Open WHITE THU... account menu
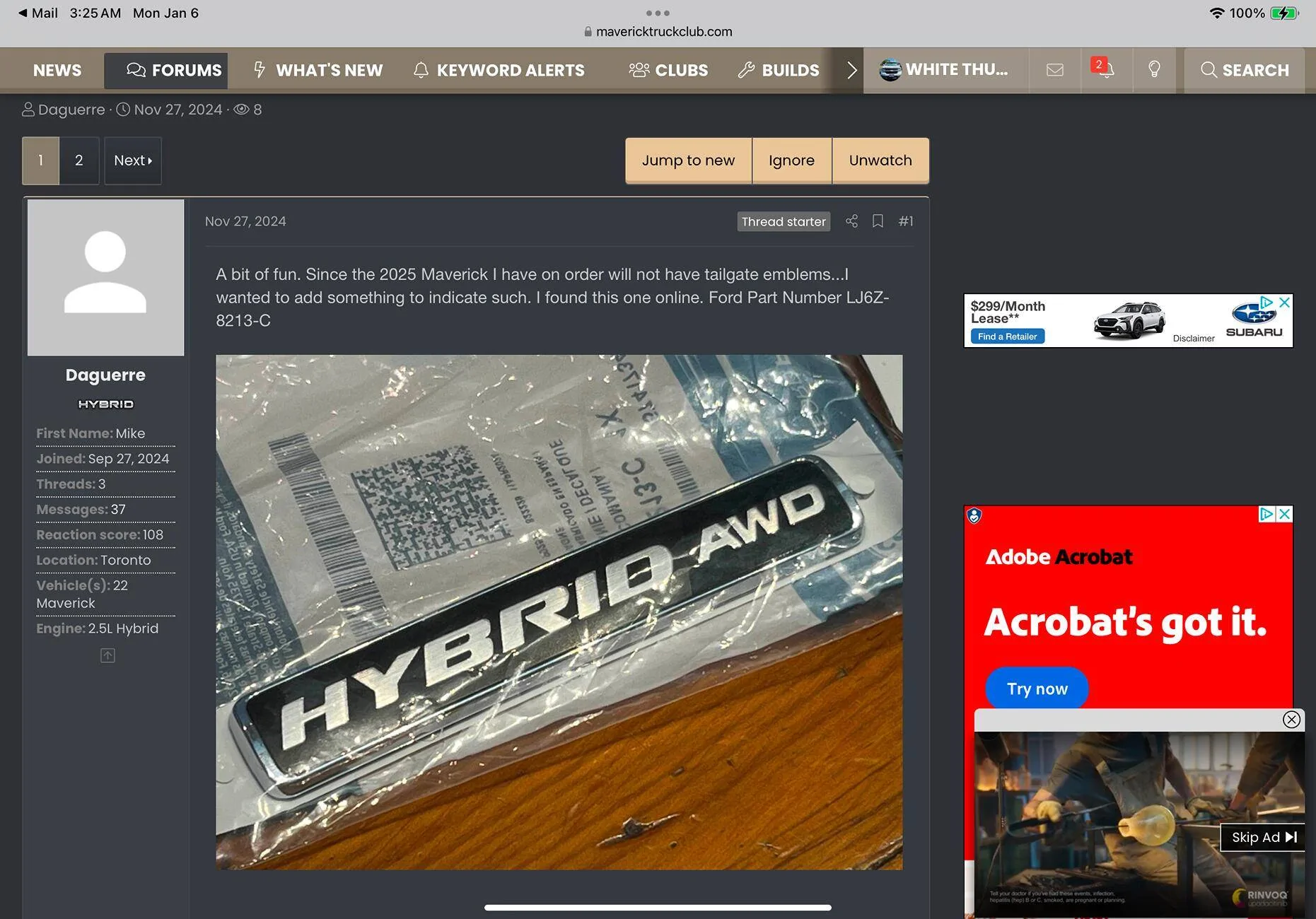Viewport: 1316px width, 919px height. point(944,69)
